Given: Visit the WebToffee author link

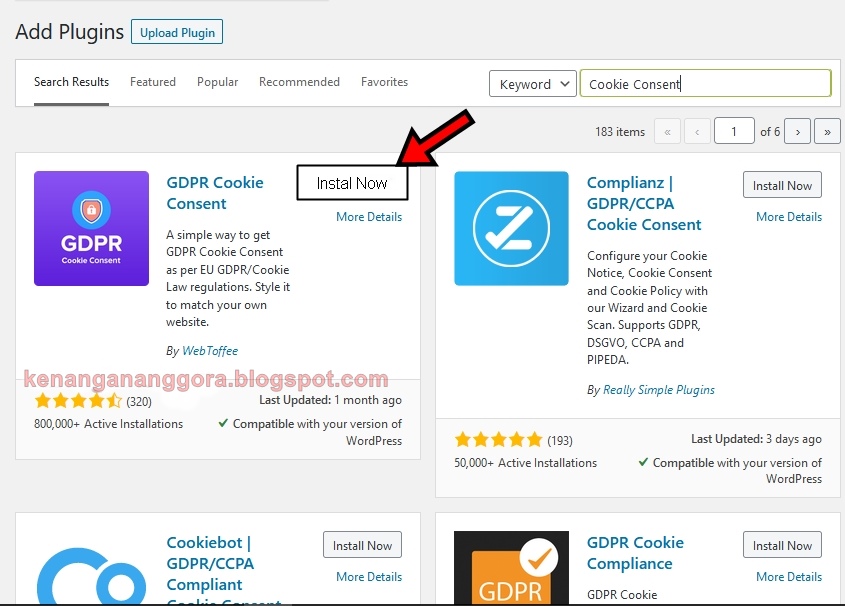Looking at the screenshot, I should pyautogui.click(x=210, y=351).
